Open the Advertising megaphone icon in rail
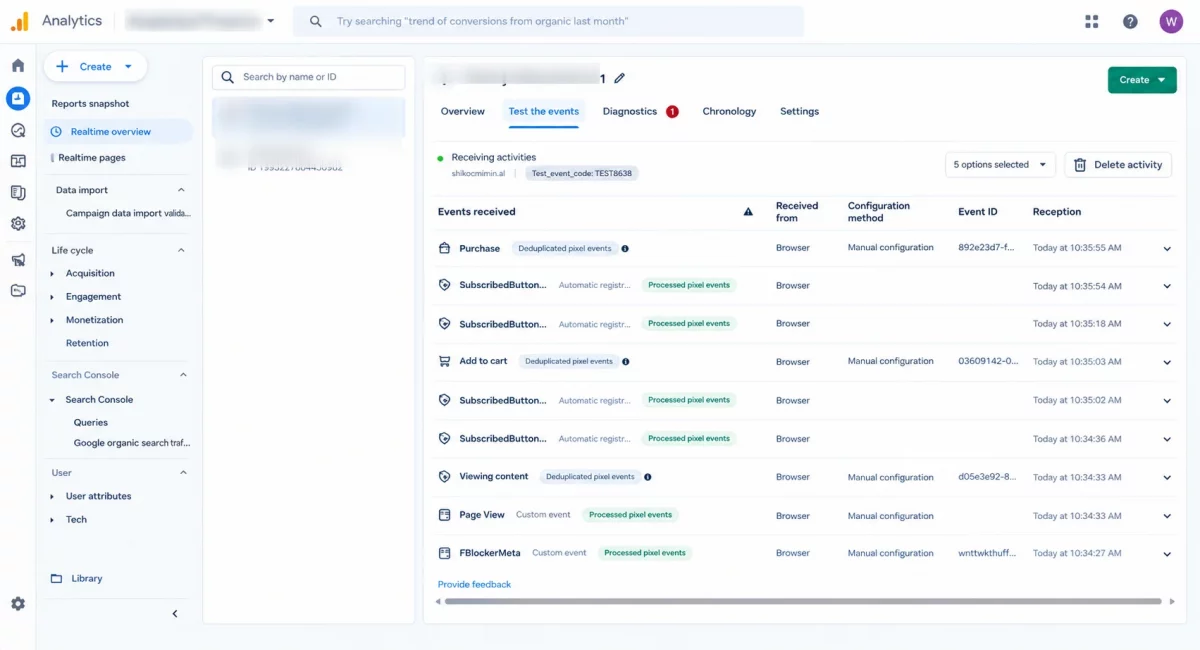Image resolution: width=1200 pixels, height=650 pixels. coord(18,260)
